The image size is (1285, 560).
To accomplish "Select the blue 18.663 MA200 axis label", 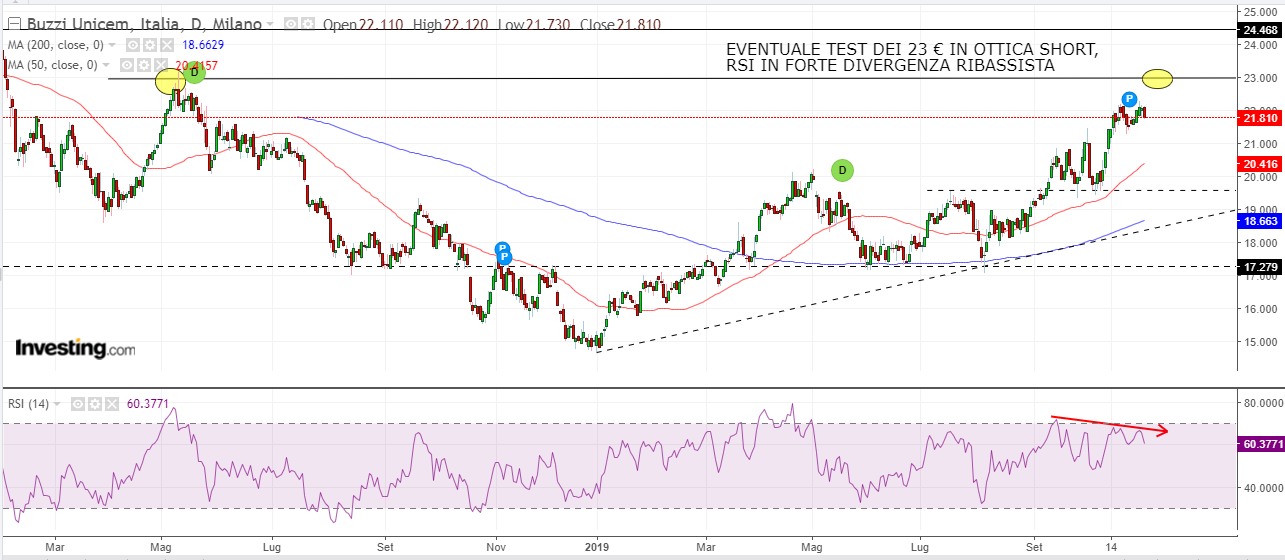I will pyautogui.click(x=1260, y=221).
